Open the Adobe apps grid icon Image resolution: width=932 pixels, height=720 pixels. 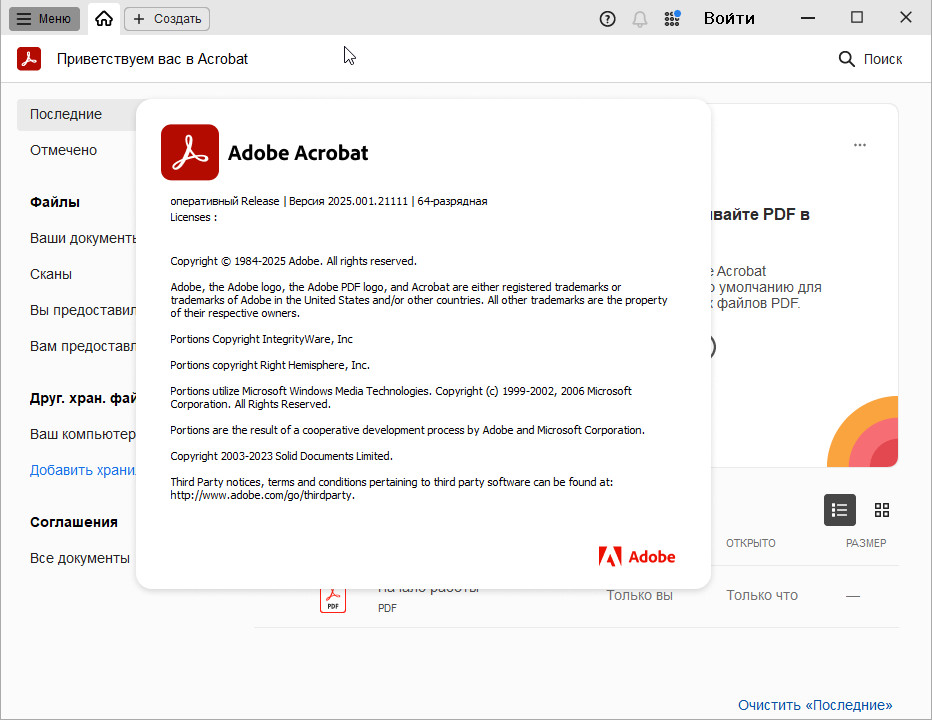coord(672,18)
